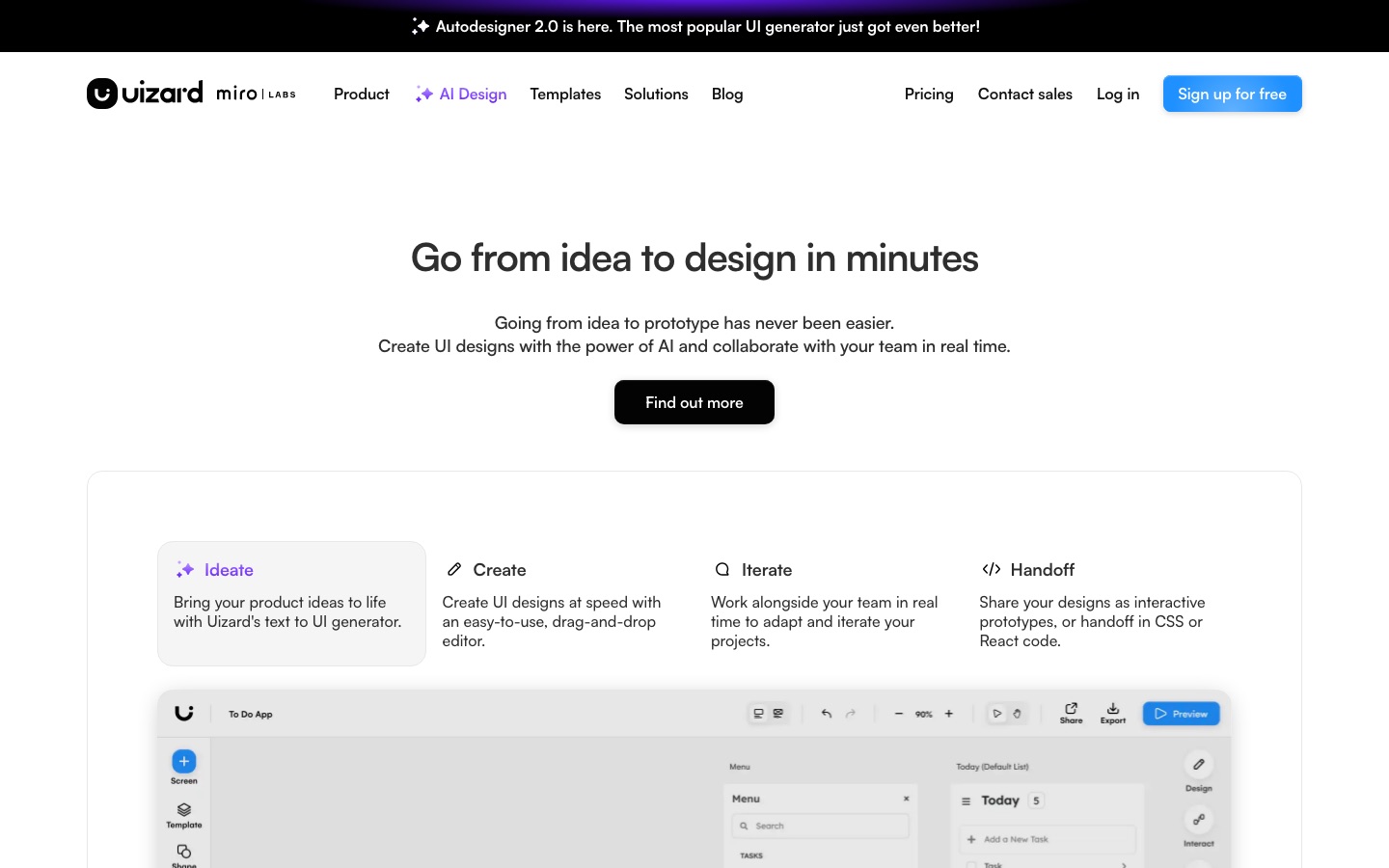
Task: Click the Uizard logo
Action: 145,94
